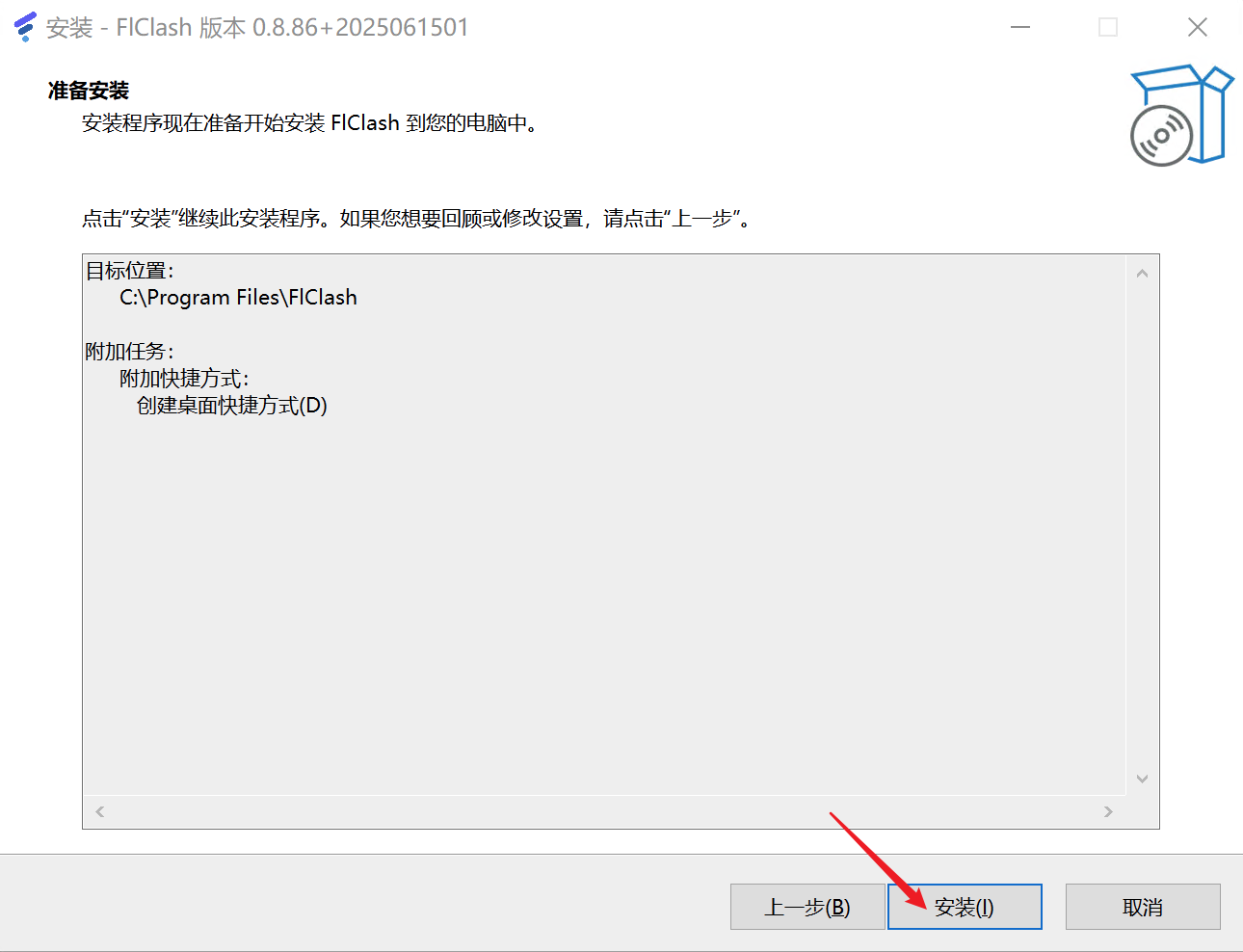Screen dimensions: 1243x952
Task: Click the horizontal scrollbar left arrow
Action: point(100,811)
